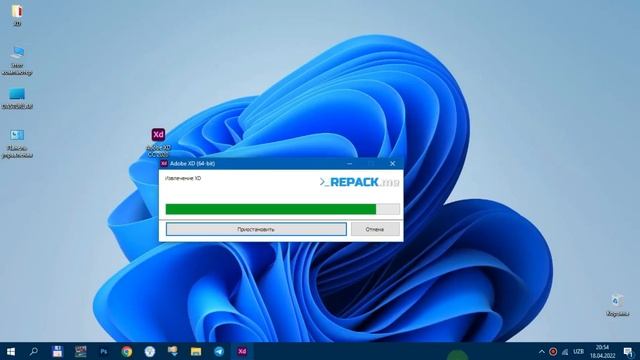Open the File Explorer folder in taskbar

(x=196, y=351)
